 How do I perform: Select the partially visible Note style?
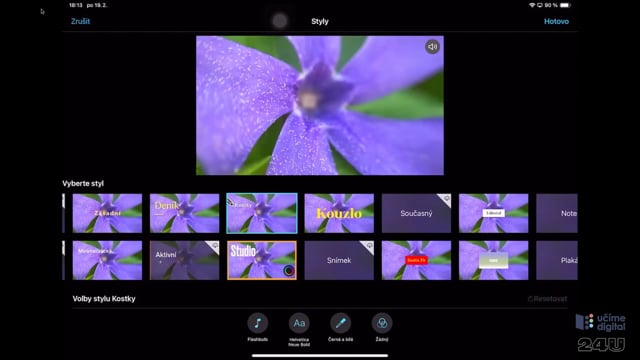coord(557,213)
